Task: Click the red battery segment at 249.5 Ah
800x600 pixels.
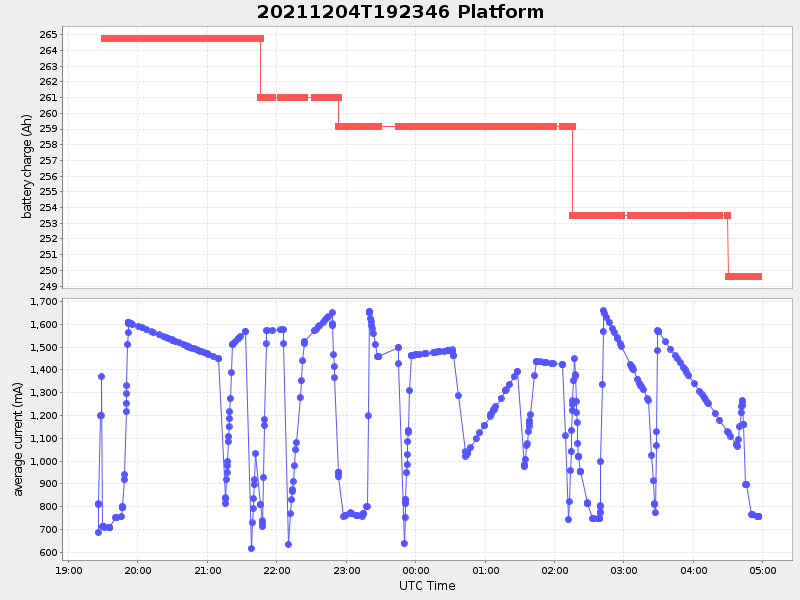Action: tap(743, 277)
